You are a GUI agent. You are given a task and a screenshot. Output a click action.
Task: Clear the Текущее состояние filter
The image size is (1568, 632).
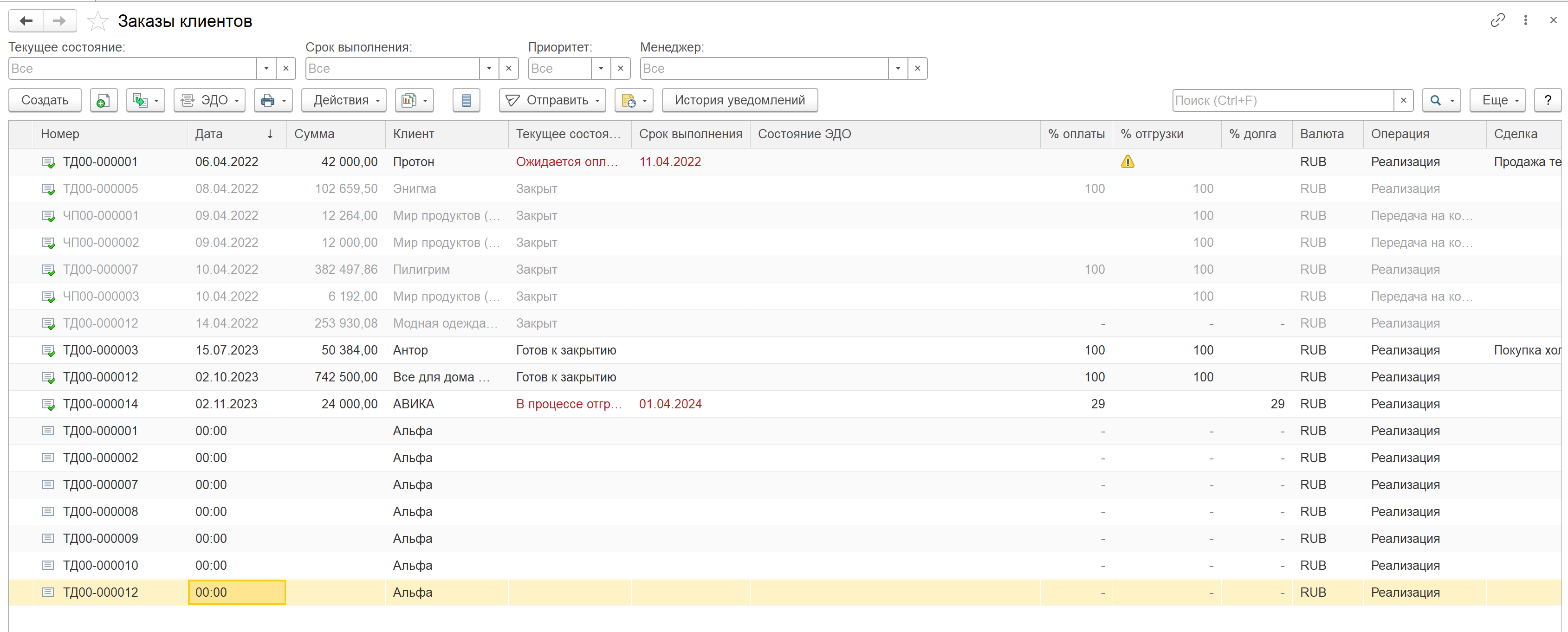click(285, 68)
